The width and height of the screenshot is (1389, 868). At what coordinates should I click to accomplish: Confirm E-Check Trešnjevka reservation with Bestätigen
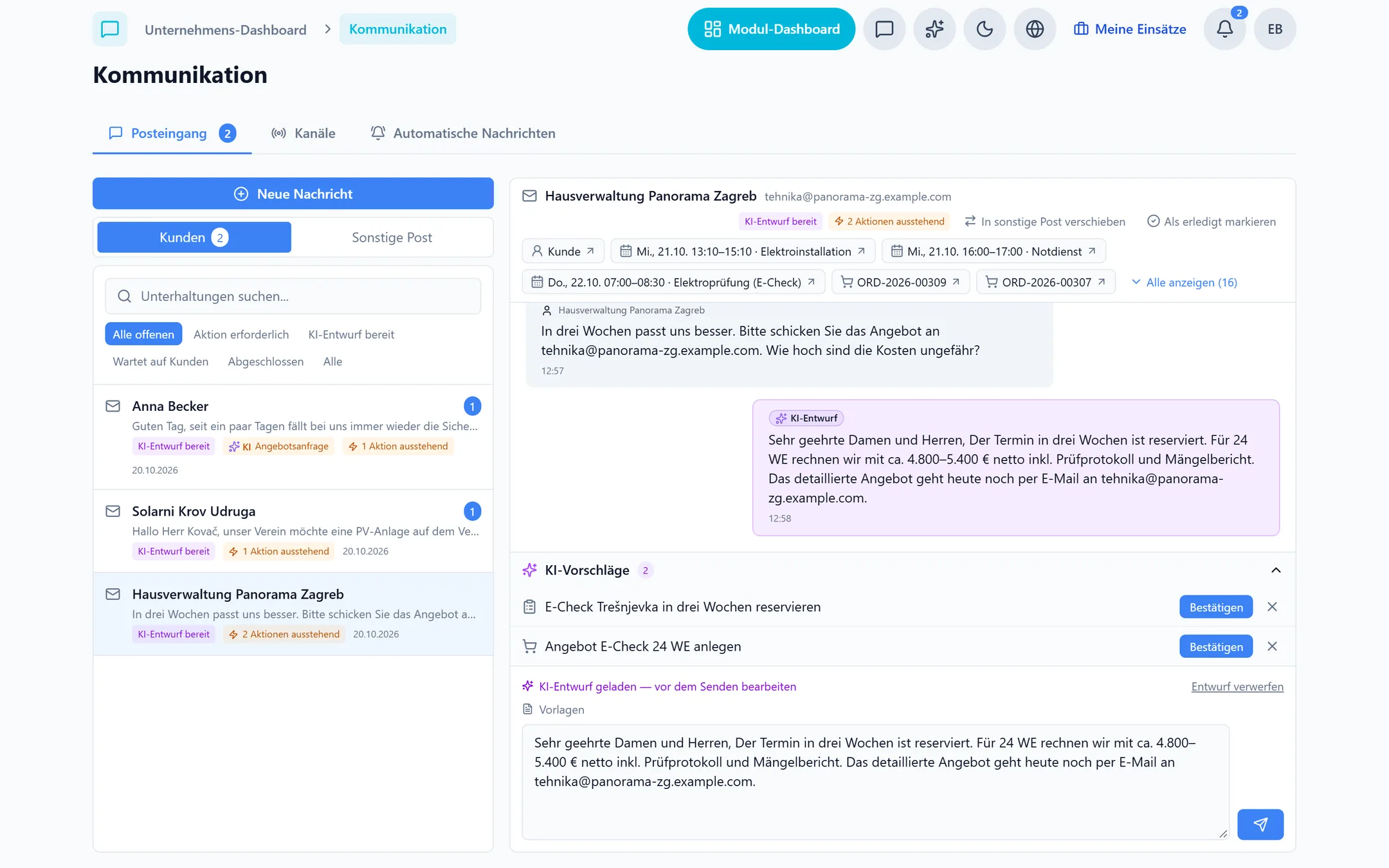pos(1216,607)
